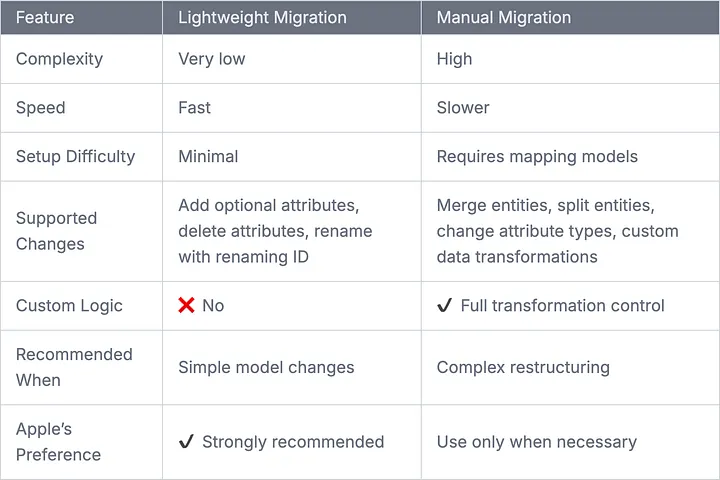This screenshot has width=720, height=480.
Task: Click the checkmark before Strongly recommended
Action: pyautogui.click(x=186, y=441)
